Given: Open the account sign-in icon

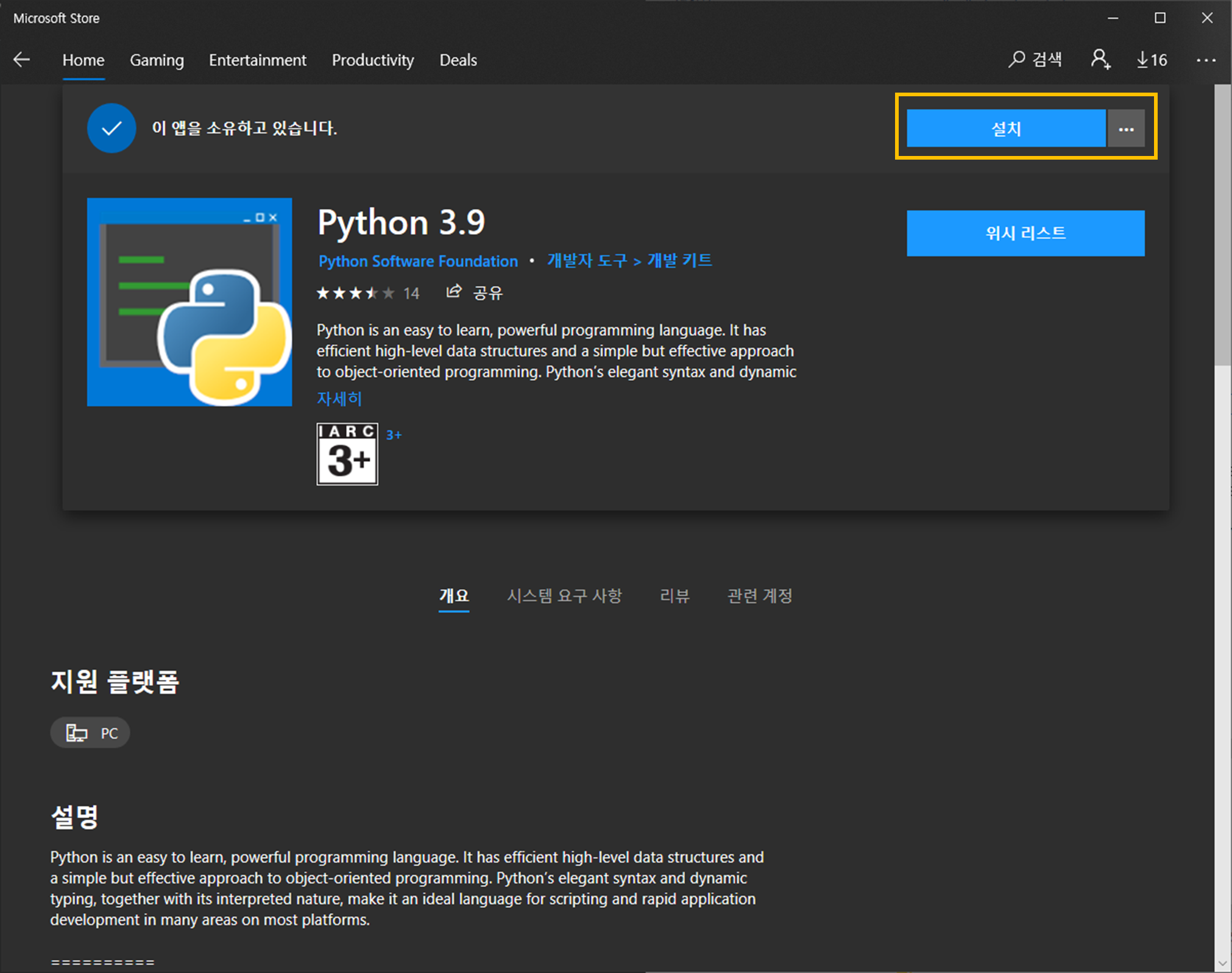Looking at the screenshot, I should [1100, 60].
